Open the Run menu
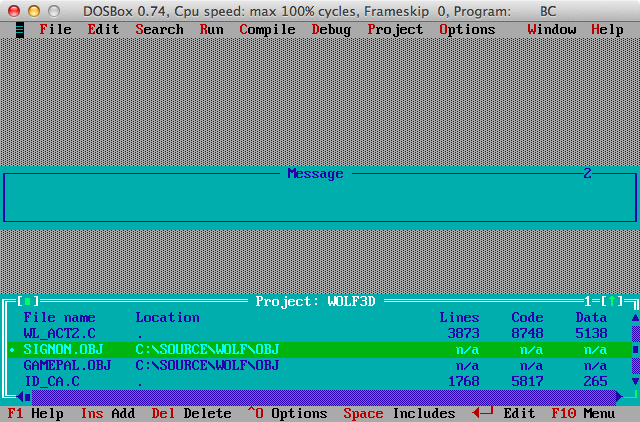The image size is (640, 422). pos(211,29)
